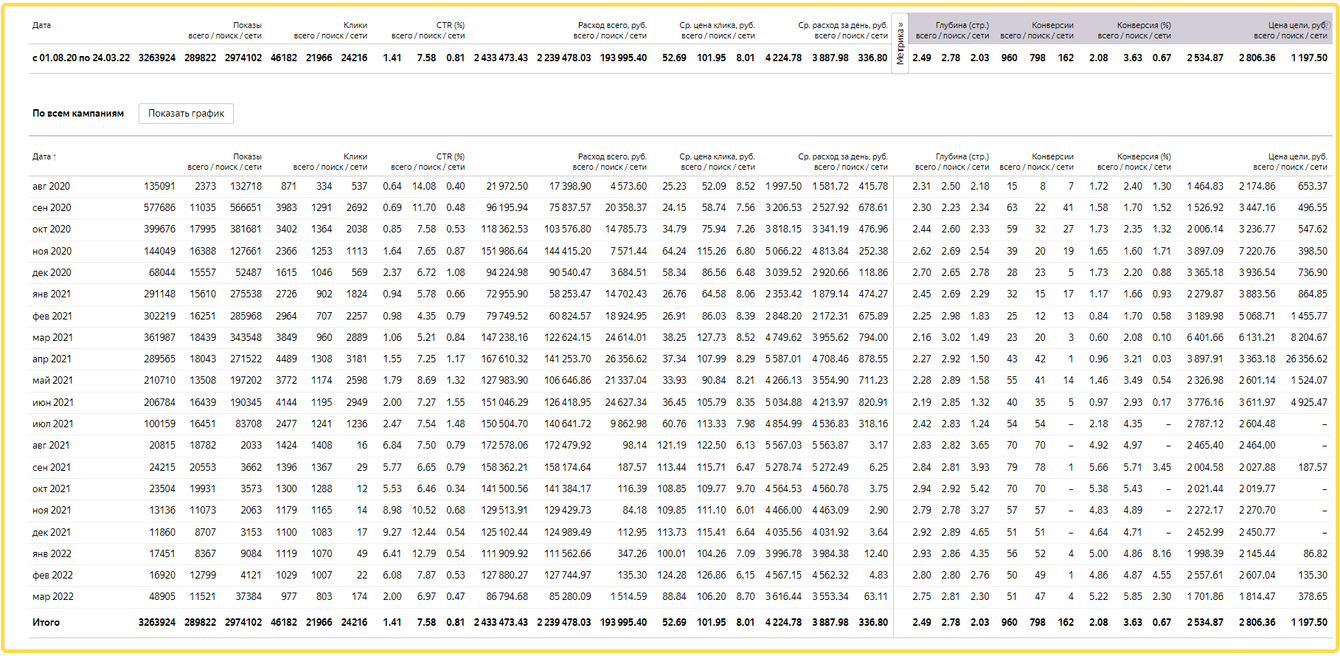1340x656 pixels.
Task: Sort monthly table by "Показы" header
Action: [247, 157]
